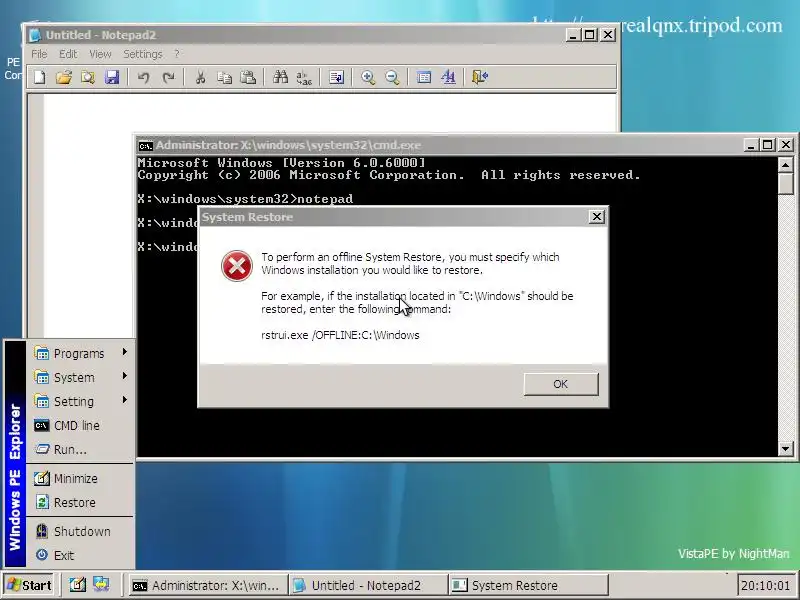Click the second quick launch icon with arrows
Viewport: 800px width, 600px height.
click(x=101, y=585)
